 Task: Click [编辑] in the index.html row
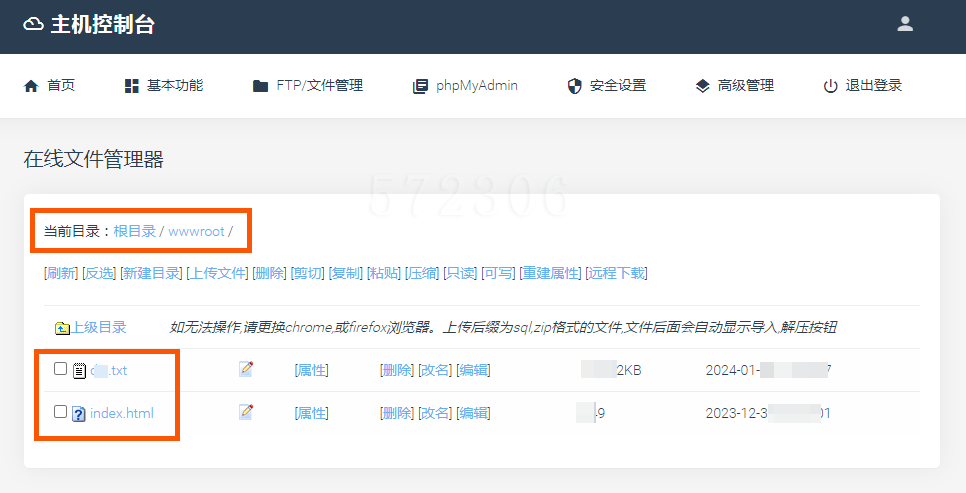473,413
